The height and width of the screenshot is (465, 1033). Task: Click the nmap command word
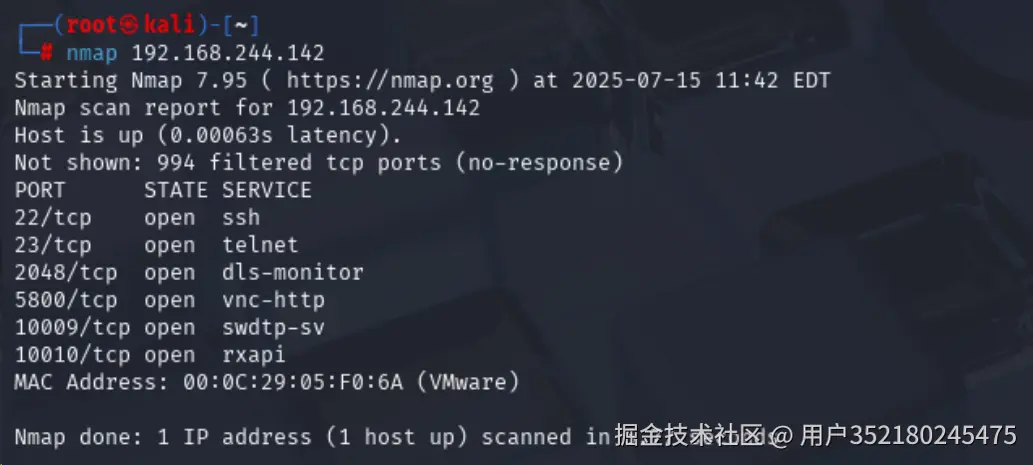(92, 53)
